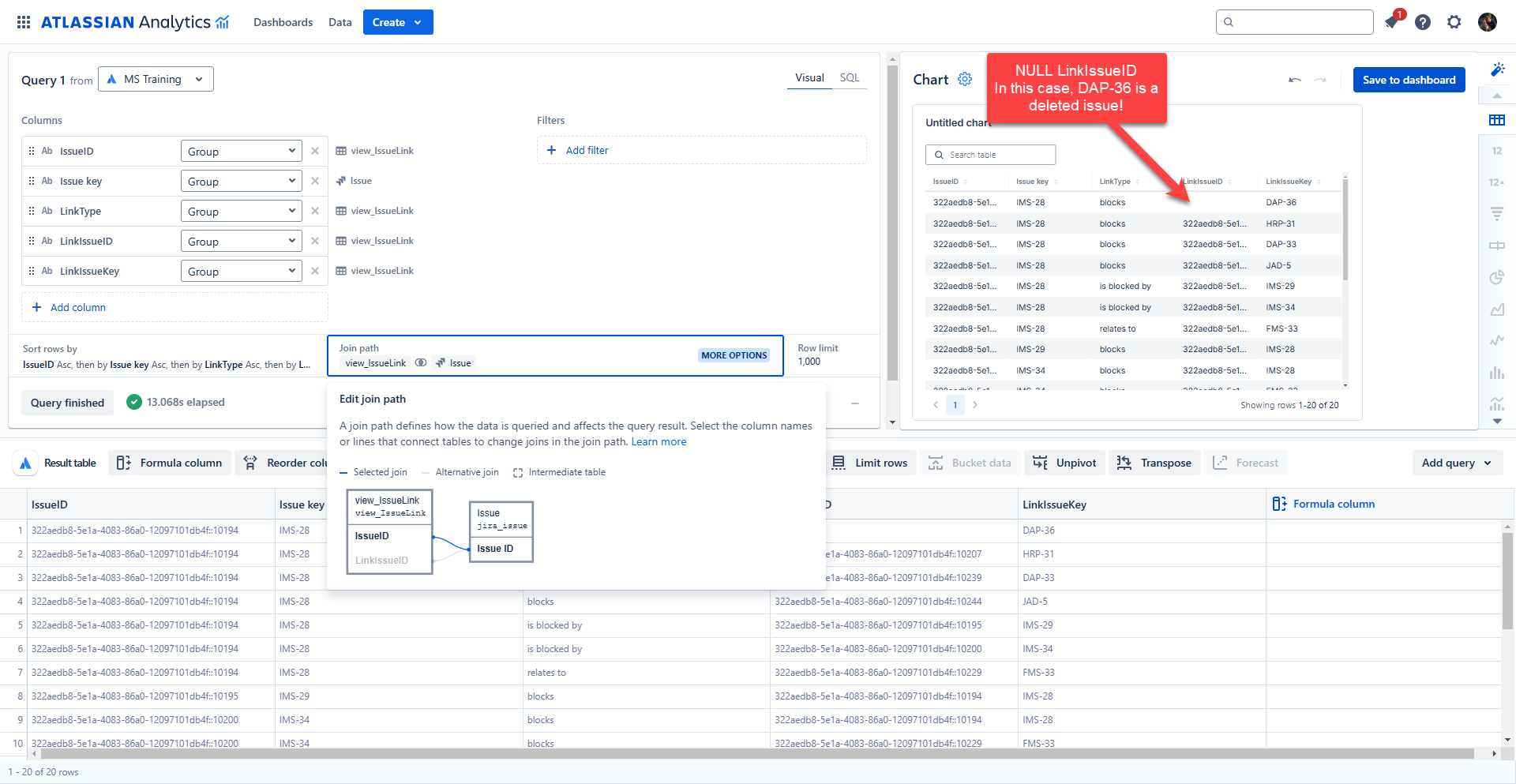Open the Data menu
Viewport: 1516px width, 784px height.
[340, 22]
